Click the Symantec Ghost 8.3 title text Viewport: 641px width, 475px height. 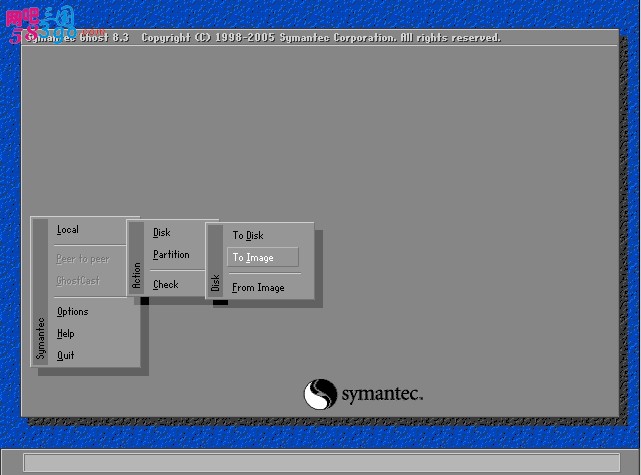(x=78, y=38)
